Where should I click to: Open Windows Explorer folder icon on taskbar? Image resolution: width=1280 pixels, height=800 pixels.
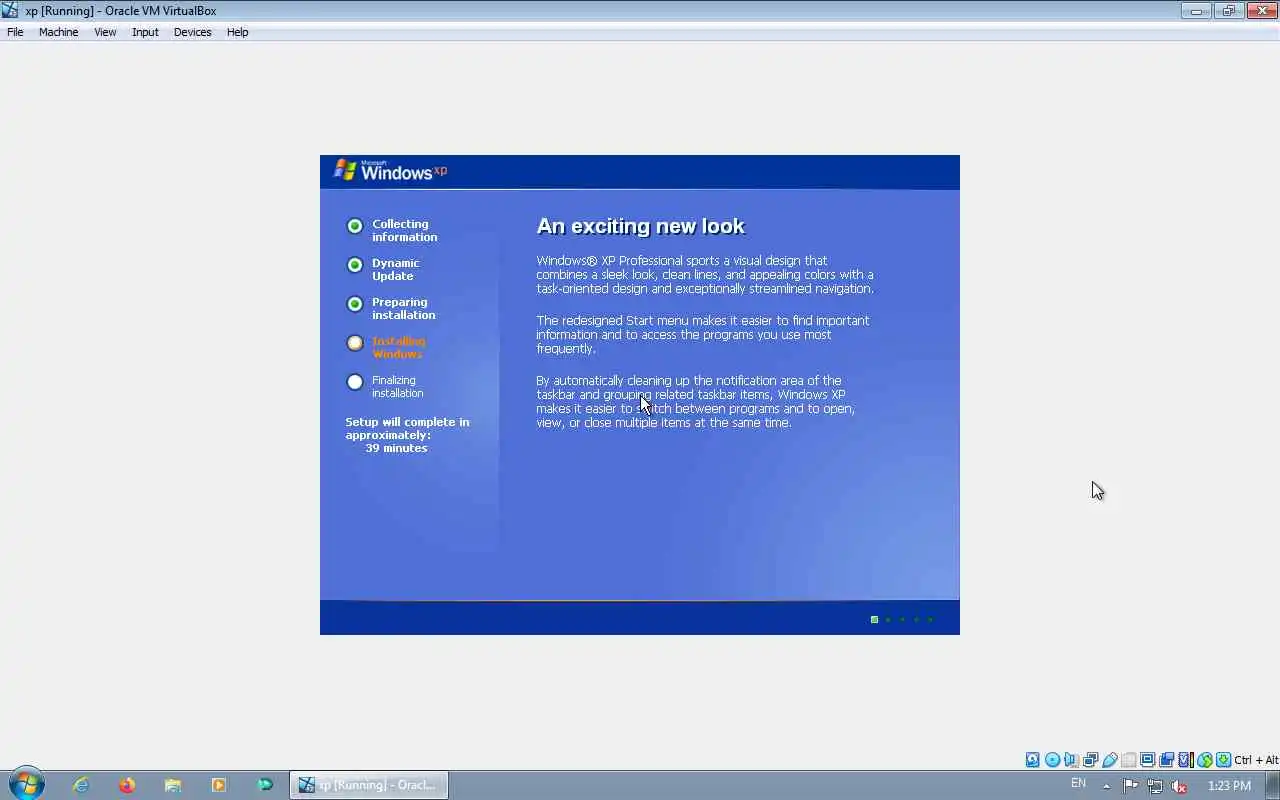(x=173, y=785)
